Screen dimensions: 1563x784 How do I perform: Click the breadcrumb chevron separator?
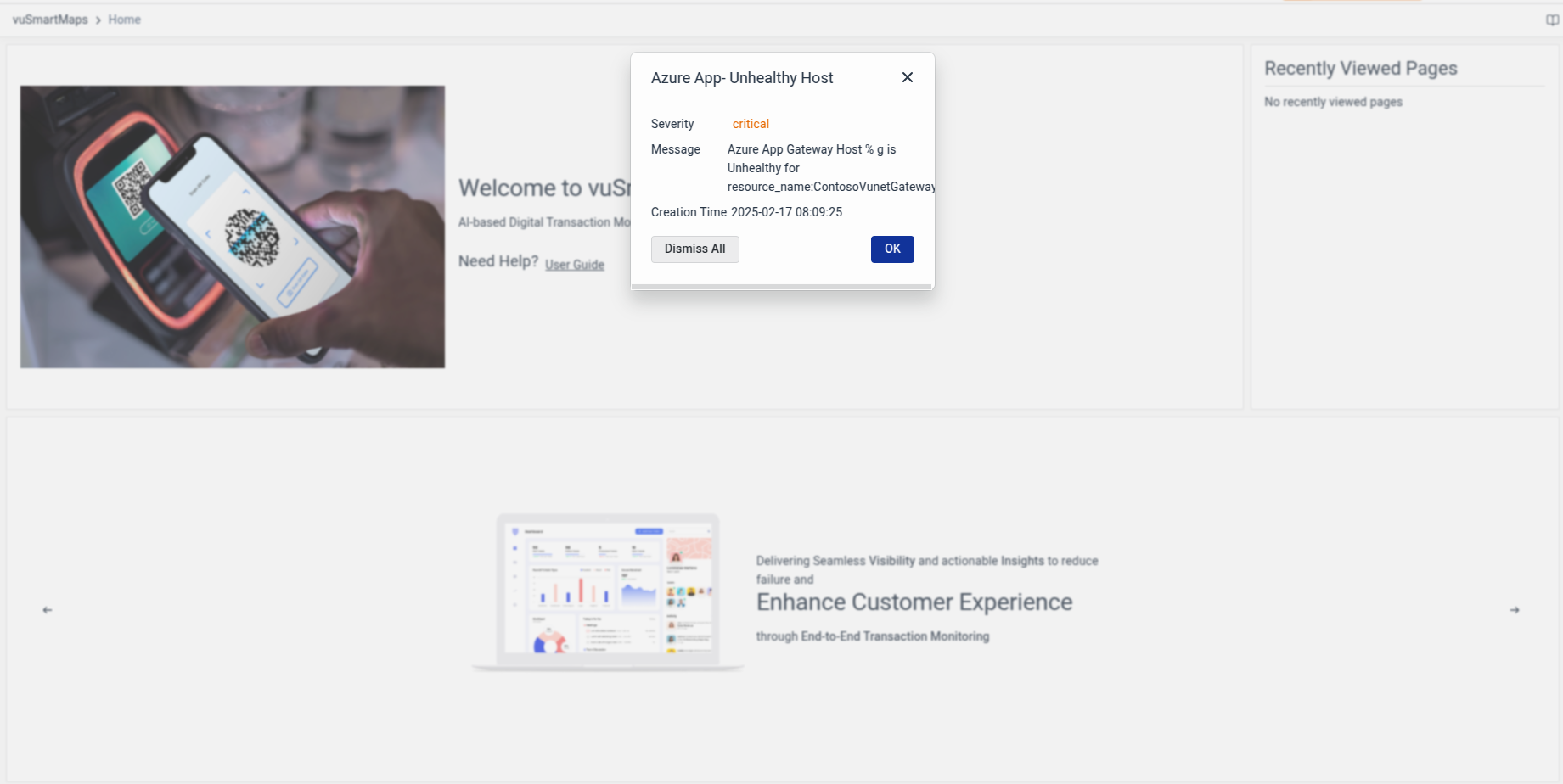tap(98, 20)
